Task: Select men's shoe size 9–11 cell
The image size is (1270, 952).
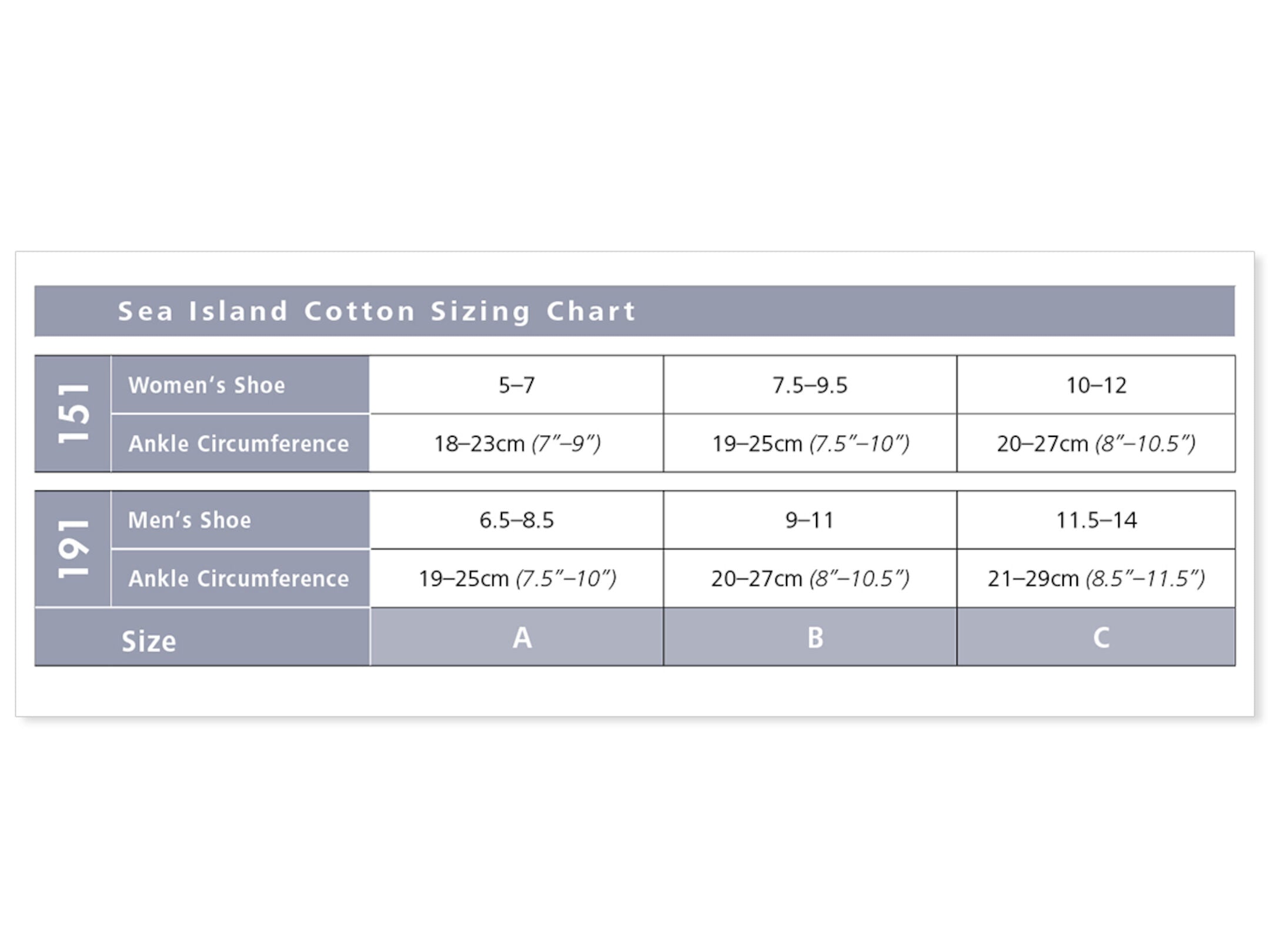Action: [810, 520]
